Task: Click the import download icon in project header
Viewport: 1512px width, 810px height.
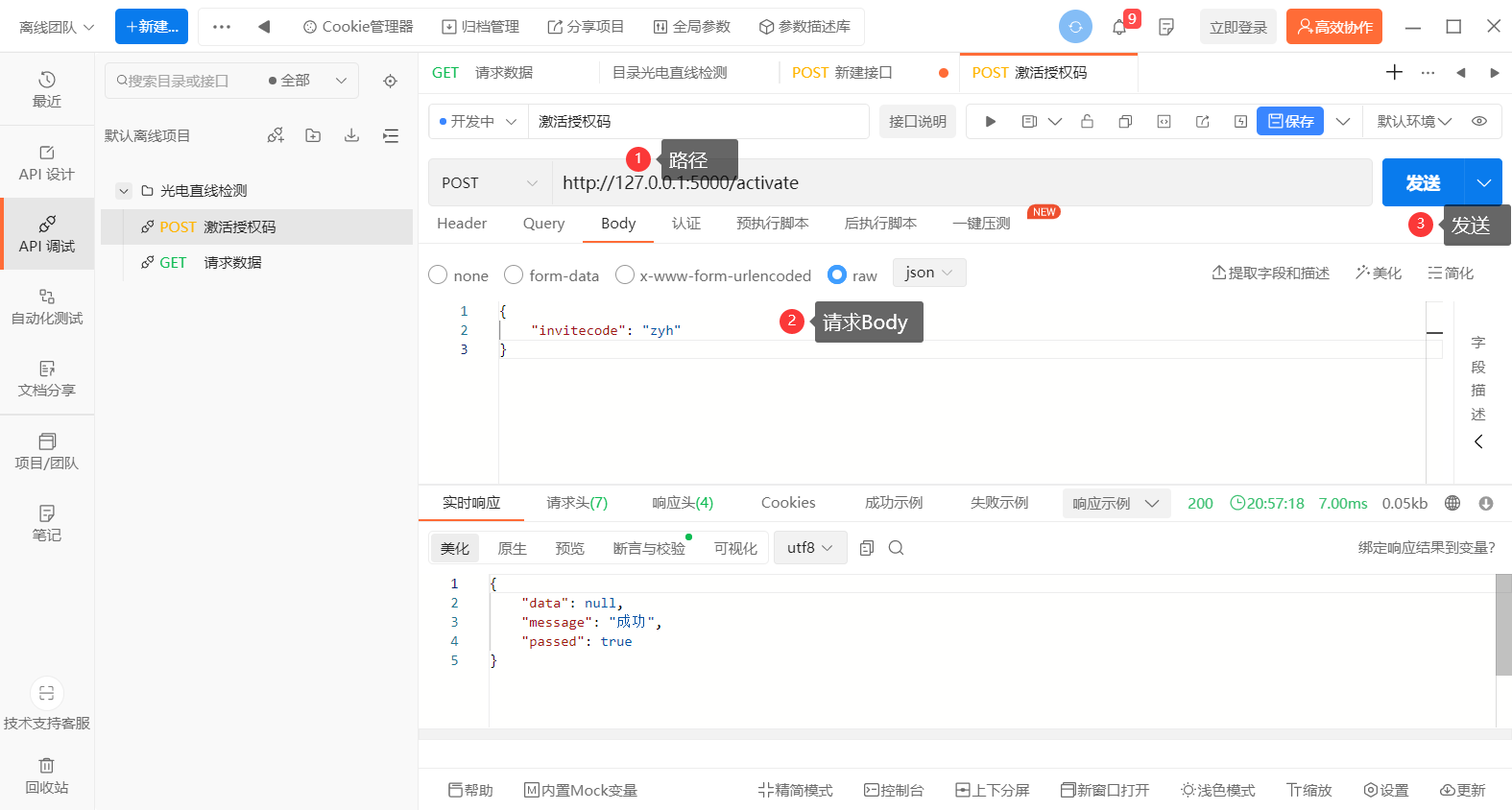Action: (x=351, y=135)
